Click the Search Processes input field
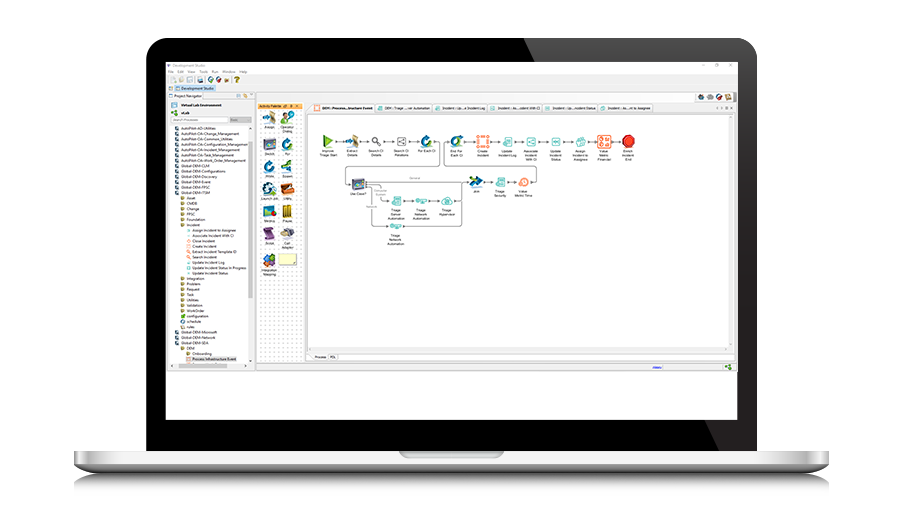 point(200,120)
